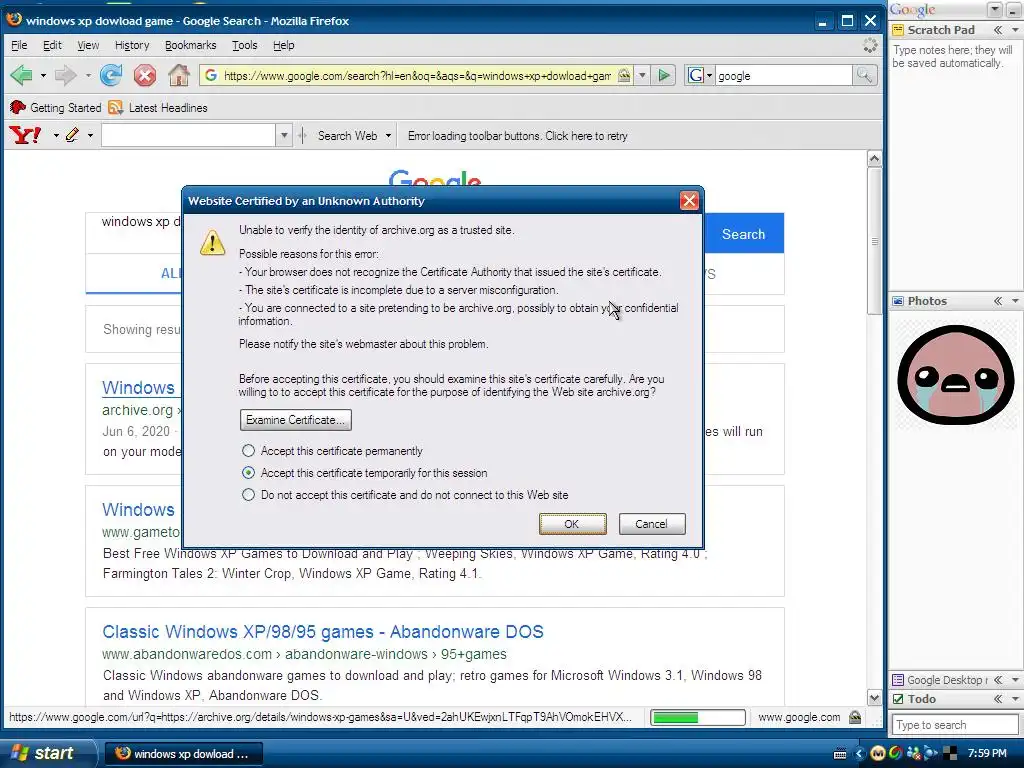
Task: Expand the system tray hidden icons arrow
Action: tap(859, 754)
